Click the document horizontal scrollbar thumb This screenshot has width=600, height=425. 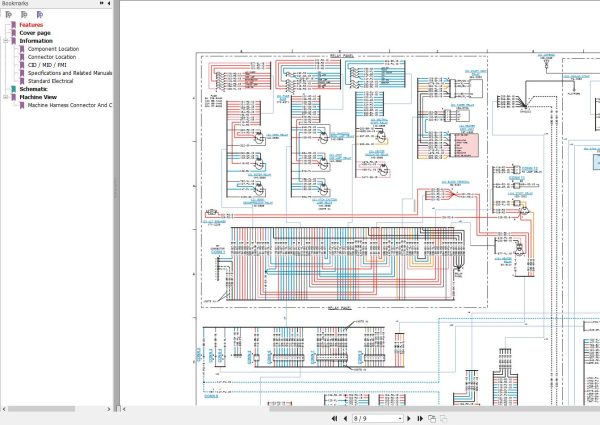pyautogui.click(x=434, y=409)
